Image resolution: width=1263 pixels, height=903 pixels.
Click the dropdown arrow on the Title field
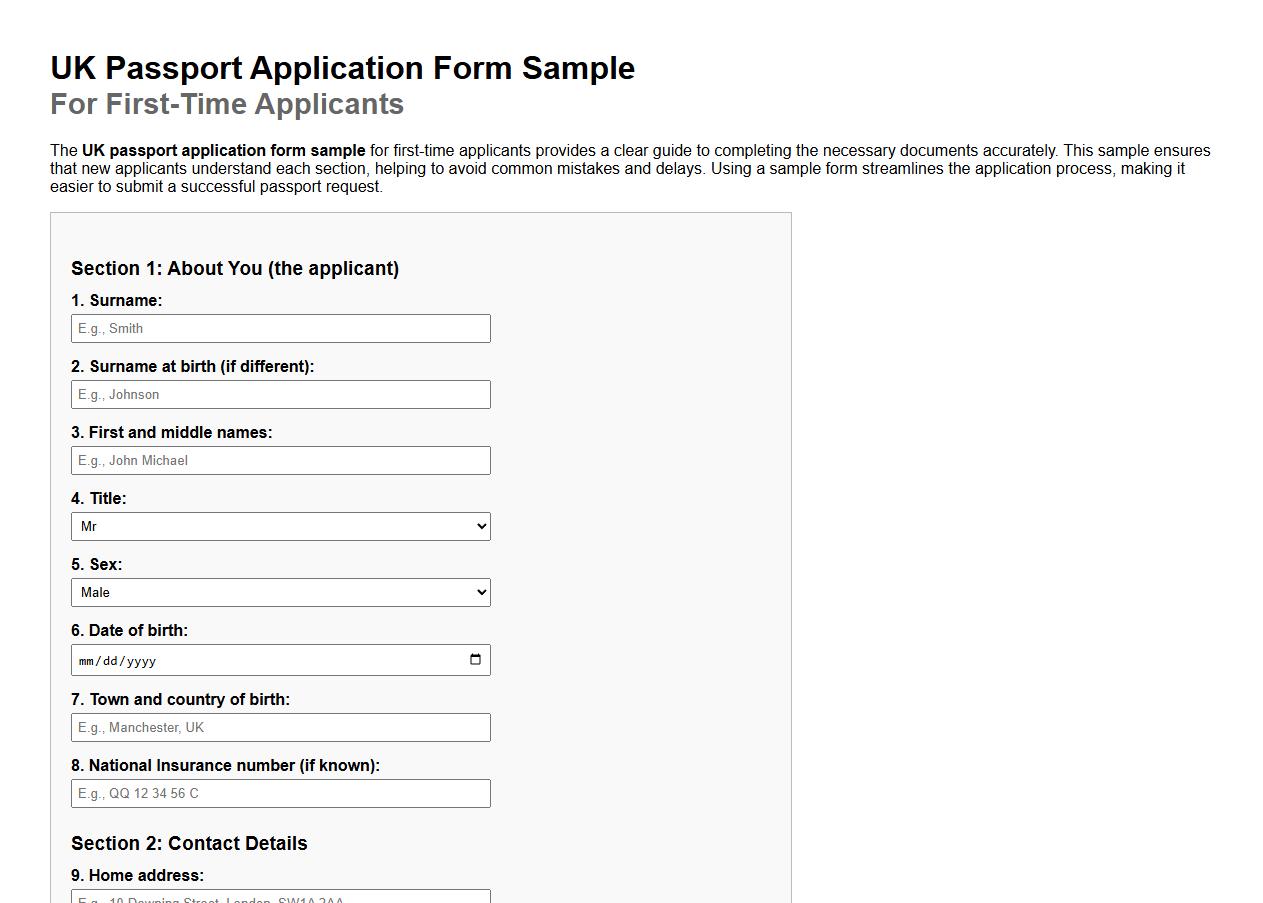coord(479,526)
